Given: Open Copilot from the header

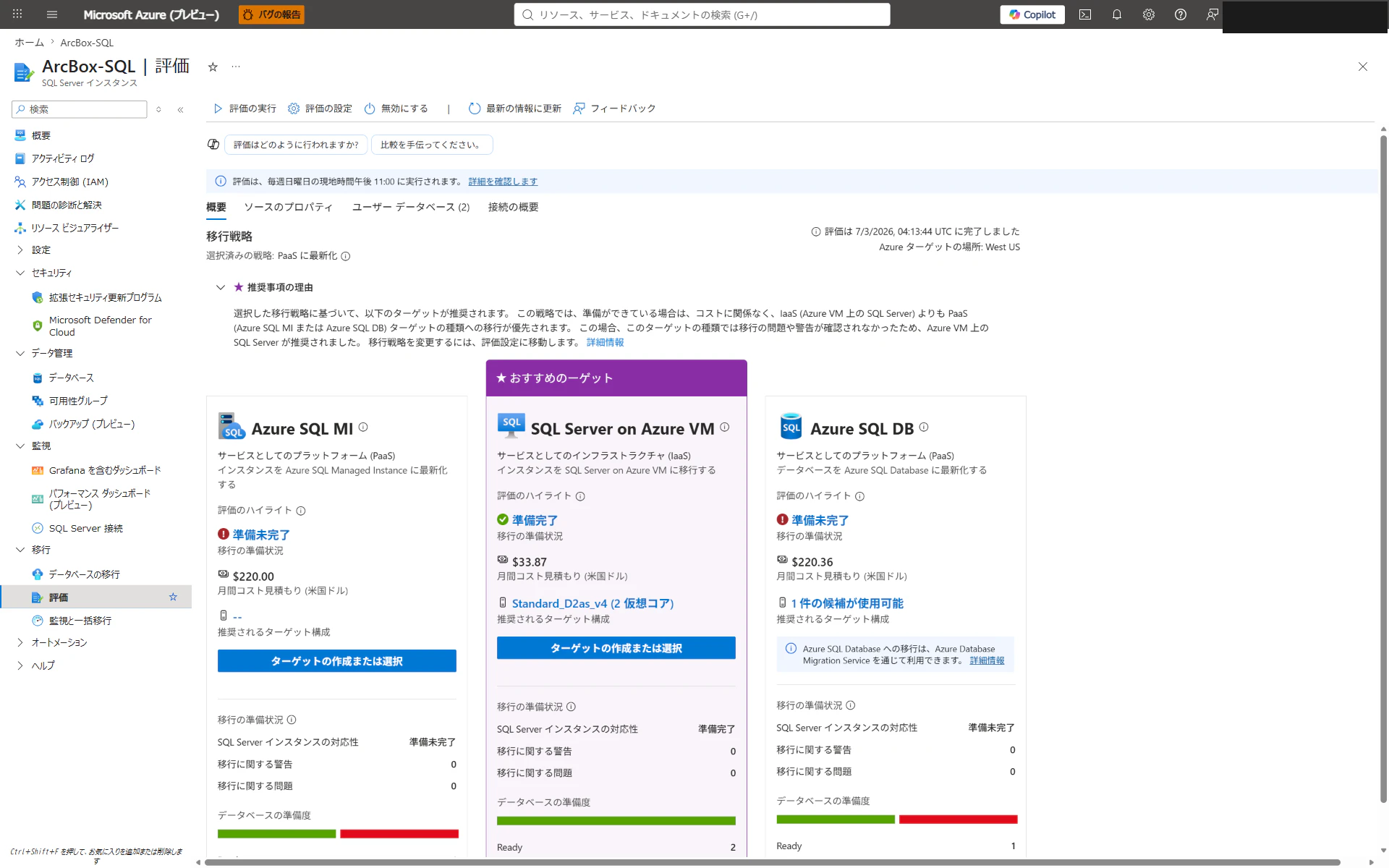Looking at the screenshot, I should click(x=1032, y=14).
